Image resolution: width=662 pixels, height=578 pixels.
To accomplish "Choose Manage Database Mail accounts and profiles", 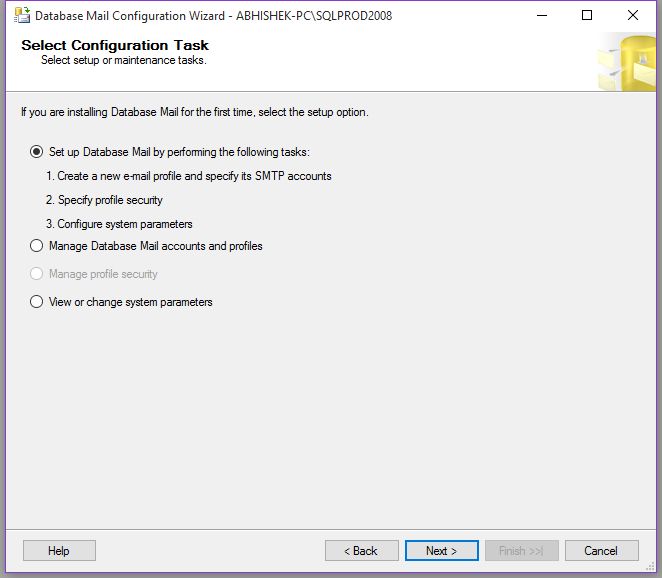I will [x=37, y=246].
